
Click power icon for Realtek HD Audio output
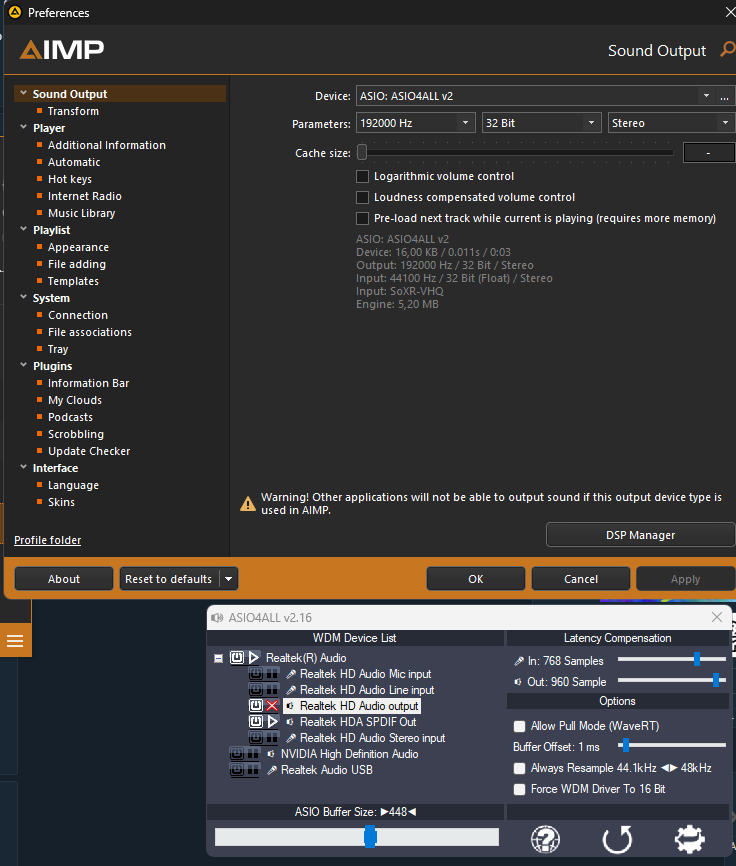pos(256,706)
